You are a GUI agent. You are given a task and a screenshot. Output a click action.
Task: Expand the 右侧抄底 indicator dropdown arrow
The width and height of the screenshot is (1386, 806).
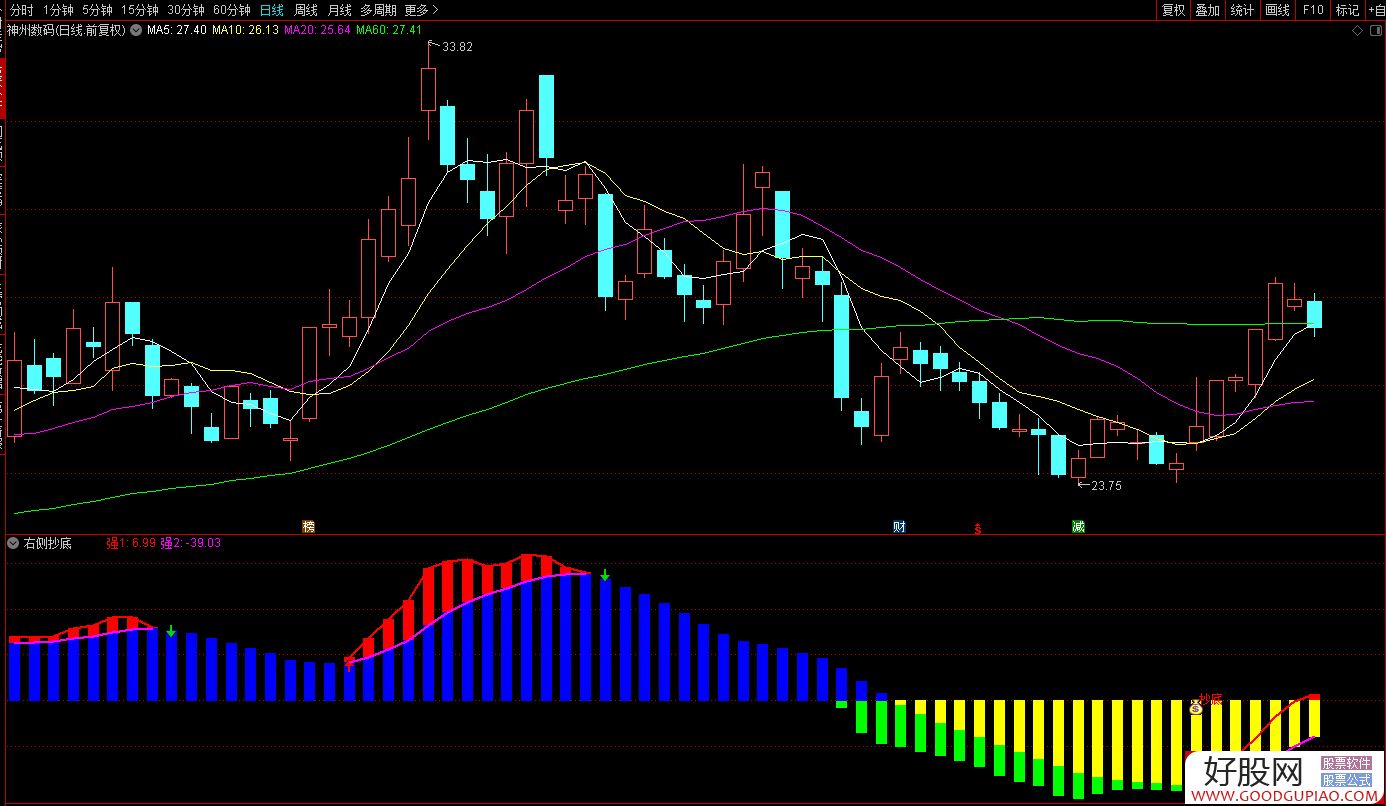point(13,543)
